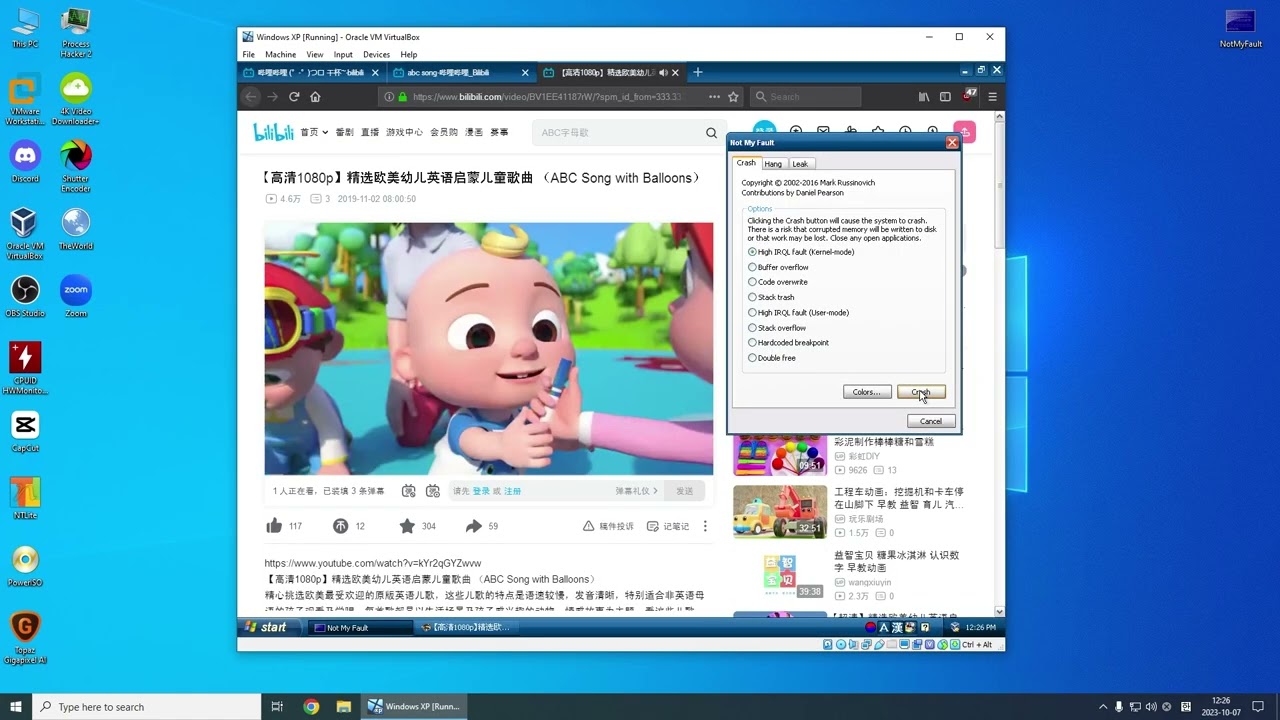
Task: Reload the bilibili page
Action: pos(294,97)
